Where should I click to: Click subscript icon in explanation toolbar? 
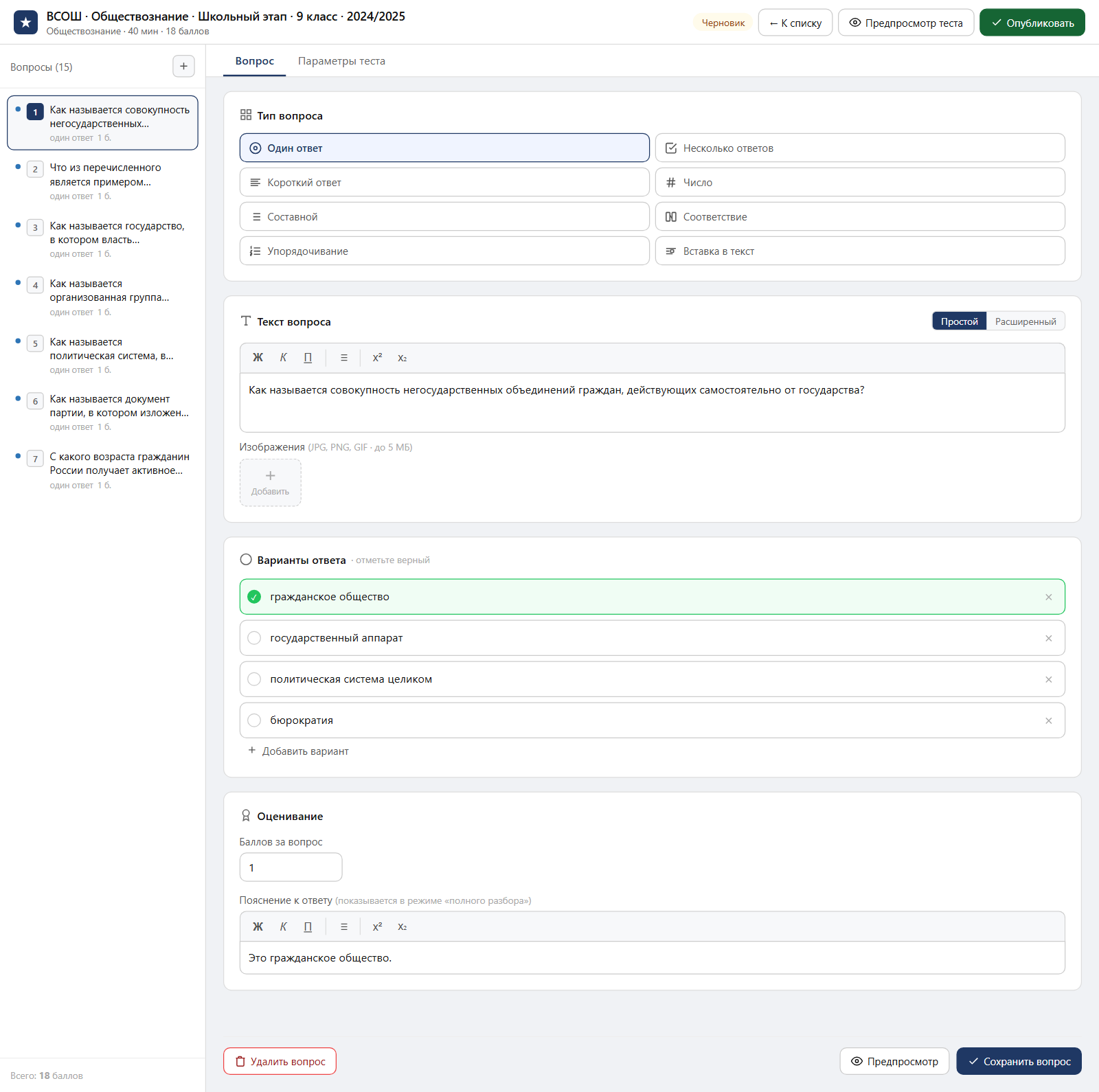(403, 926)
